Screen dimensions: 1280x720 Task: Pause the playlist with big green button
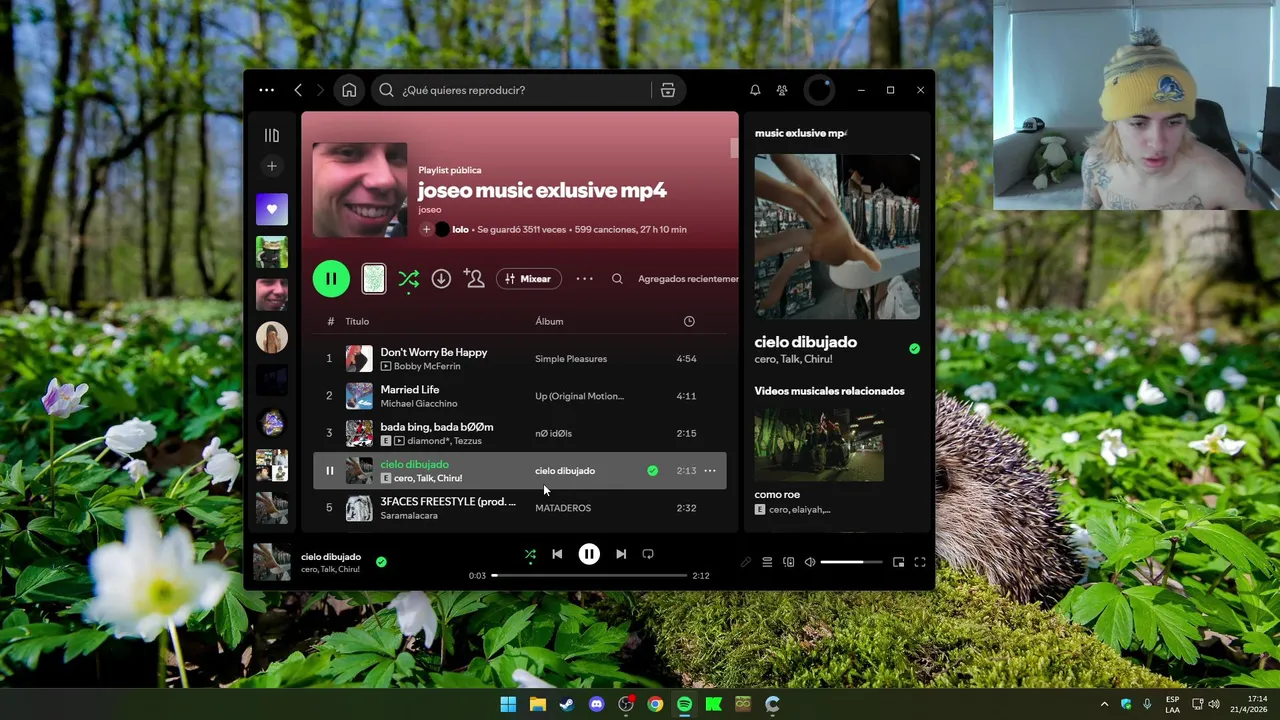click(x=331, y=279)
